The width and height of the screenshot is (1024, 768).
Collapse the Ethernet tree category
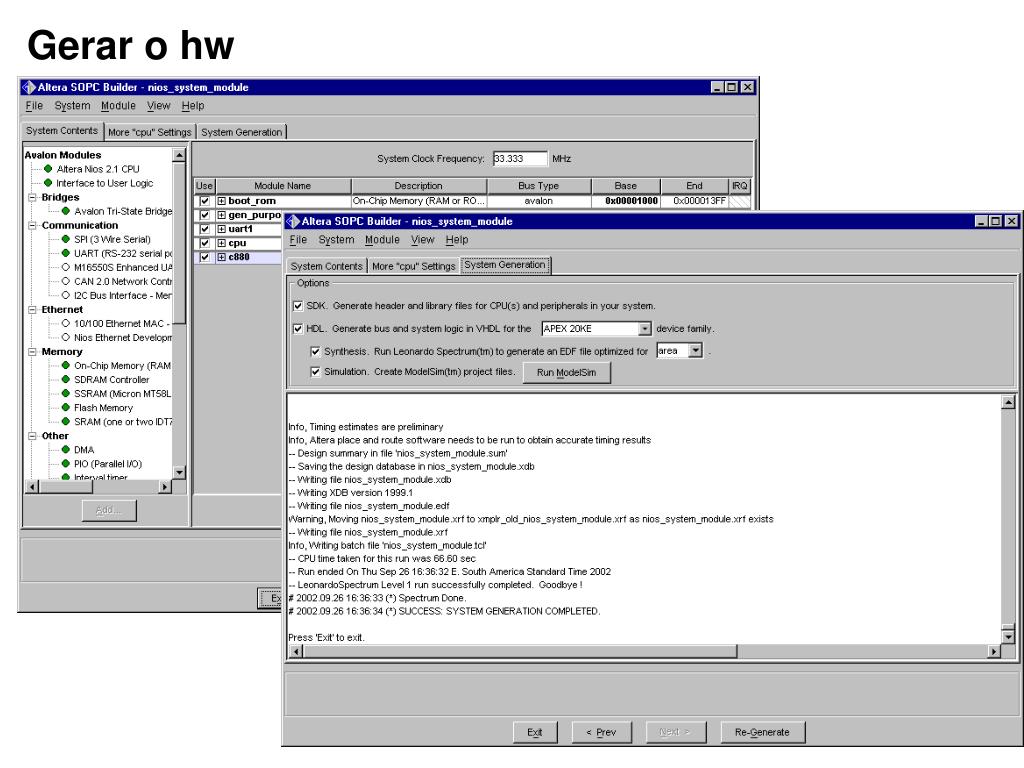pyautogui.click(x=32, y=310)
